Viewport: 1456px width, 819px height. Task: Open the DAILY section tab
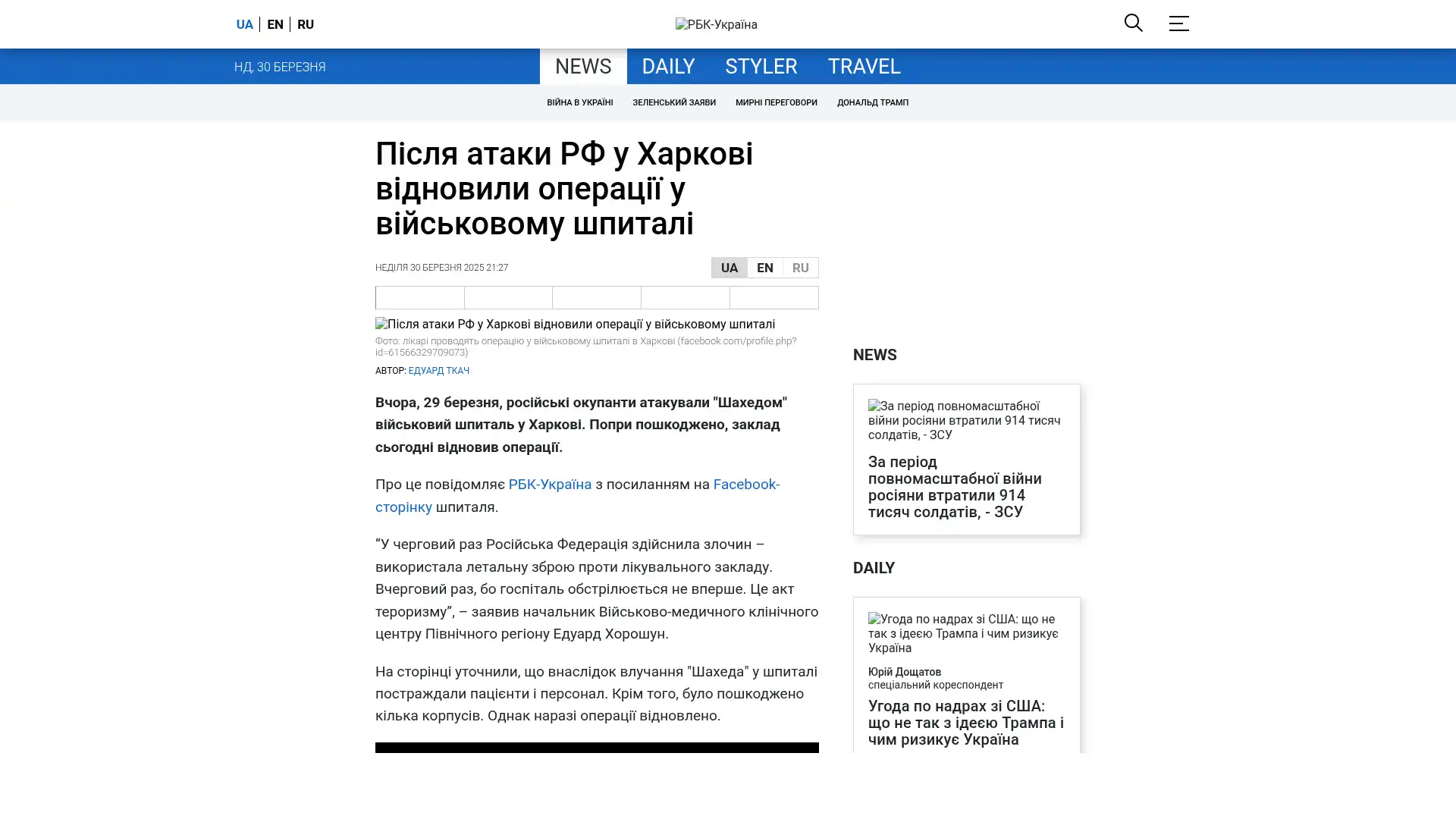pyautogui.click(x=667, y=67)
